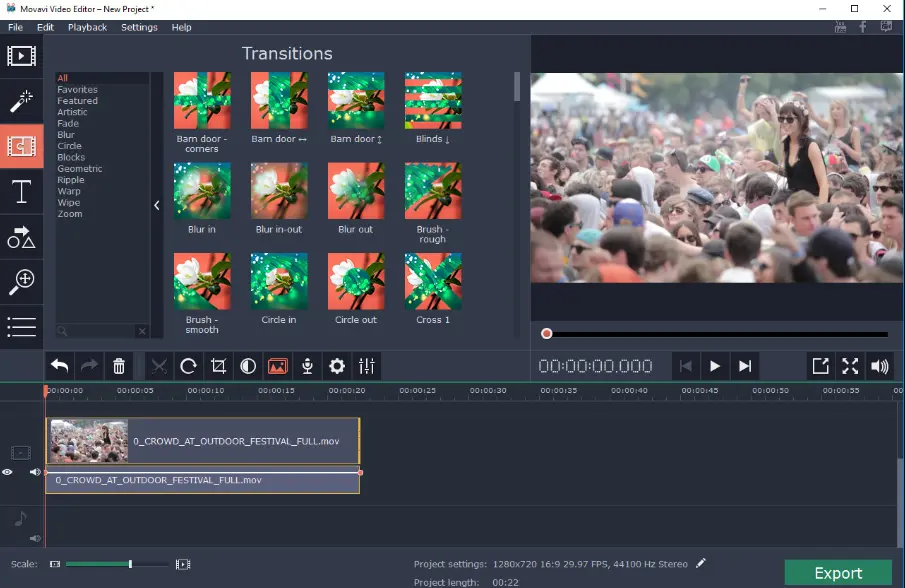
Task: Open the Filters magic wand tab
Action: (21, 101)
